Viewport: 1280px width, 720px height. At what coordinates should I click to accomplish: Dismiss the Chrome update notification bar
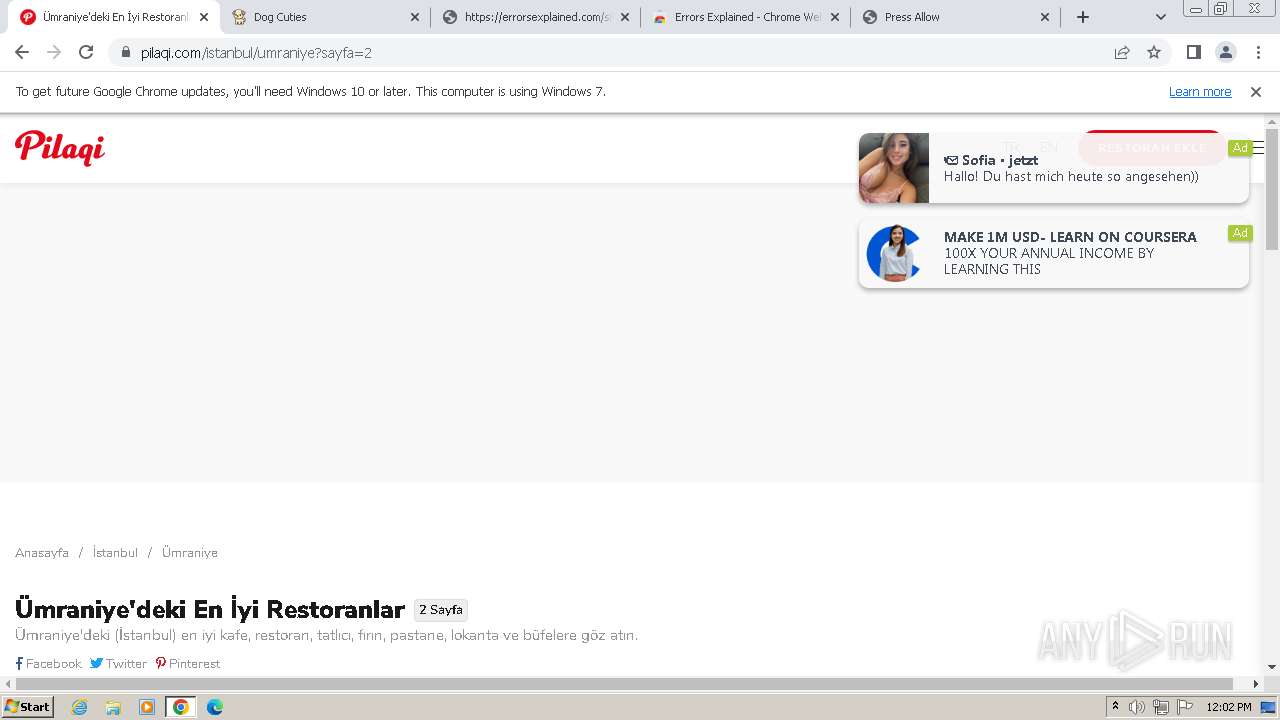coord(1256,92)
